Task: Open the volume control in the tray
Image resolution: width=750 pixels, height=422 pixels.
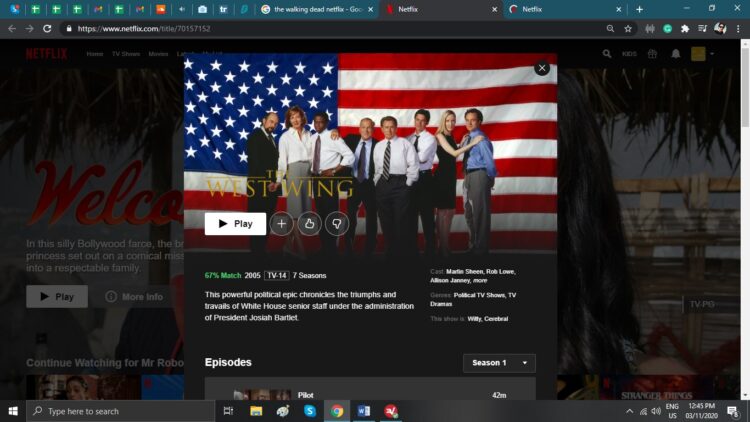Action: (656, 411)
